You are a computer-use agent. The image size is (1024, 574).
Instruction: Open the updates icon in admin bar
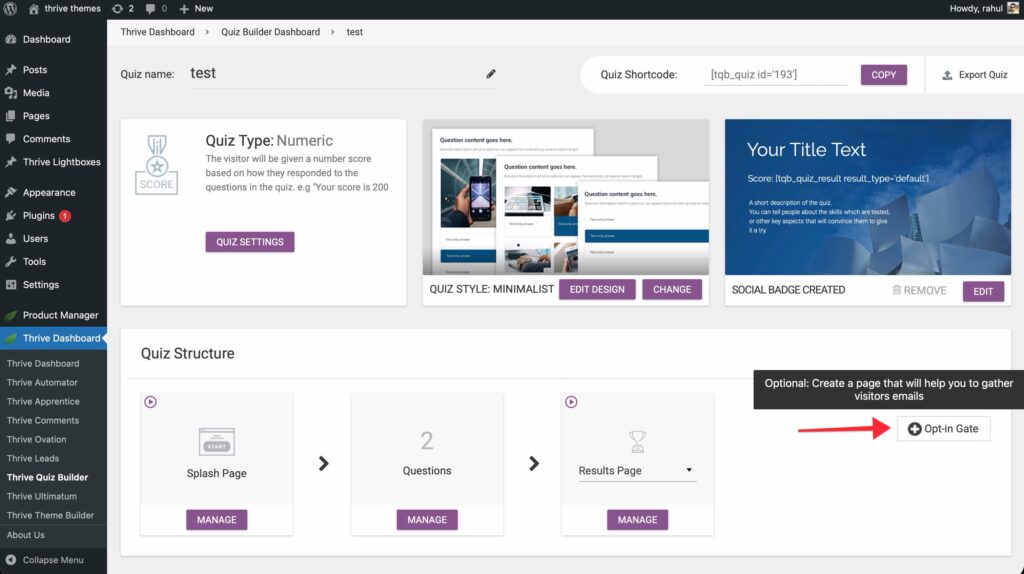point(122,8)
